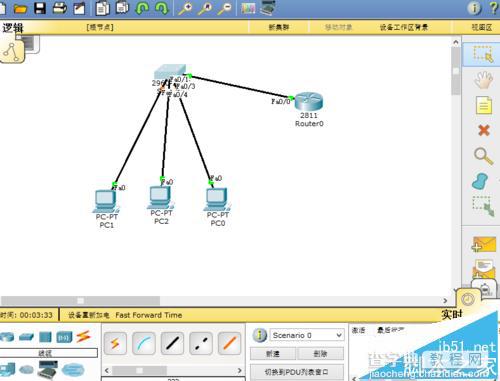
Task: Zoom in on the workspace
Action: (185, 8)
